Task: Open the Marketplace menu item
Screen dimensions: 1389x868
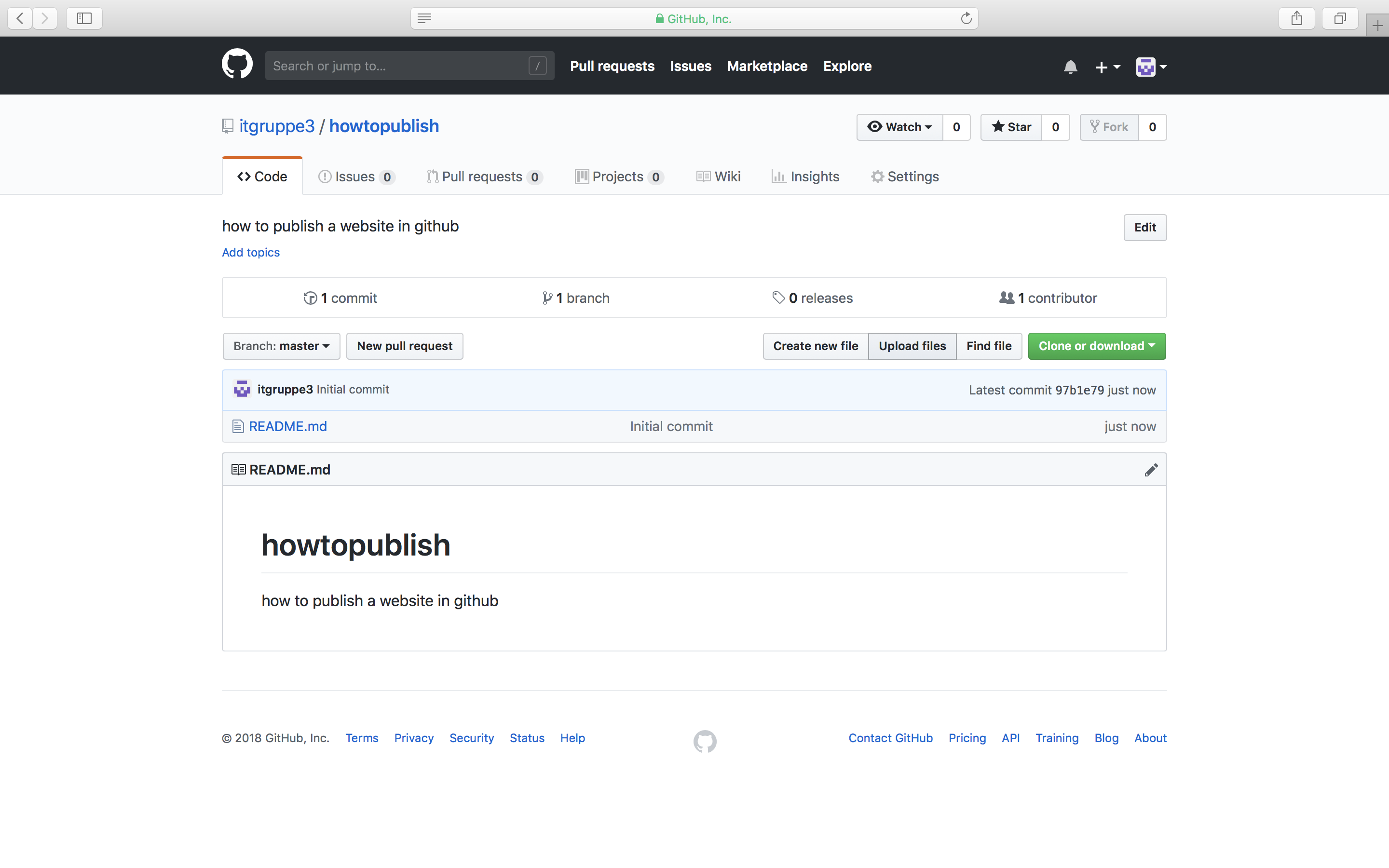Action: tap(767, 66)
